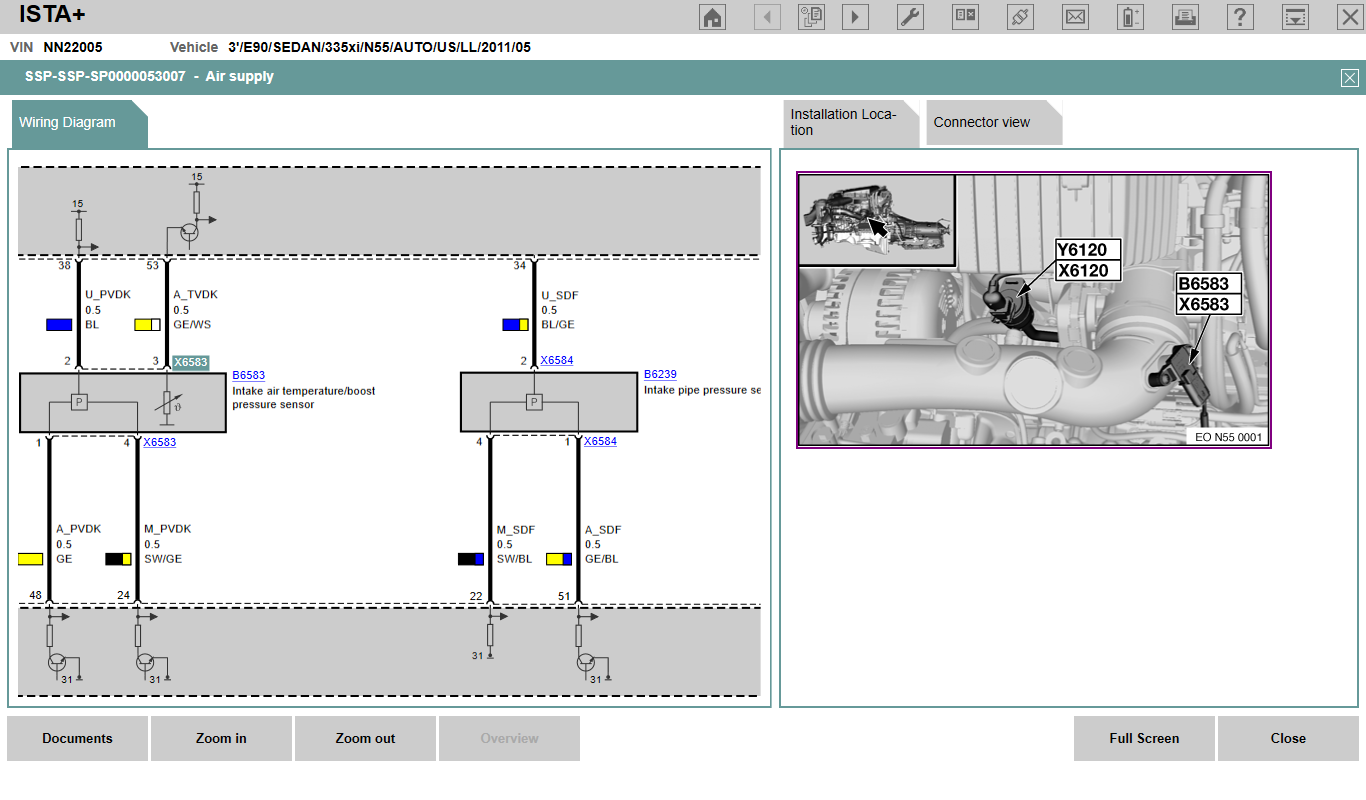Click the Home icon in toolbar
This screenshot has width=1366, height=800.
click(x=713, y=17)
